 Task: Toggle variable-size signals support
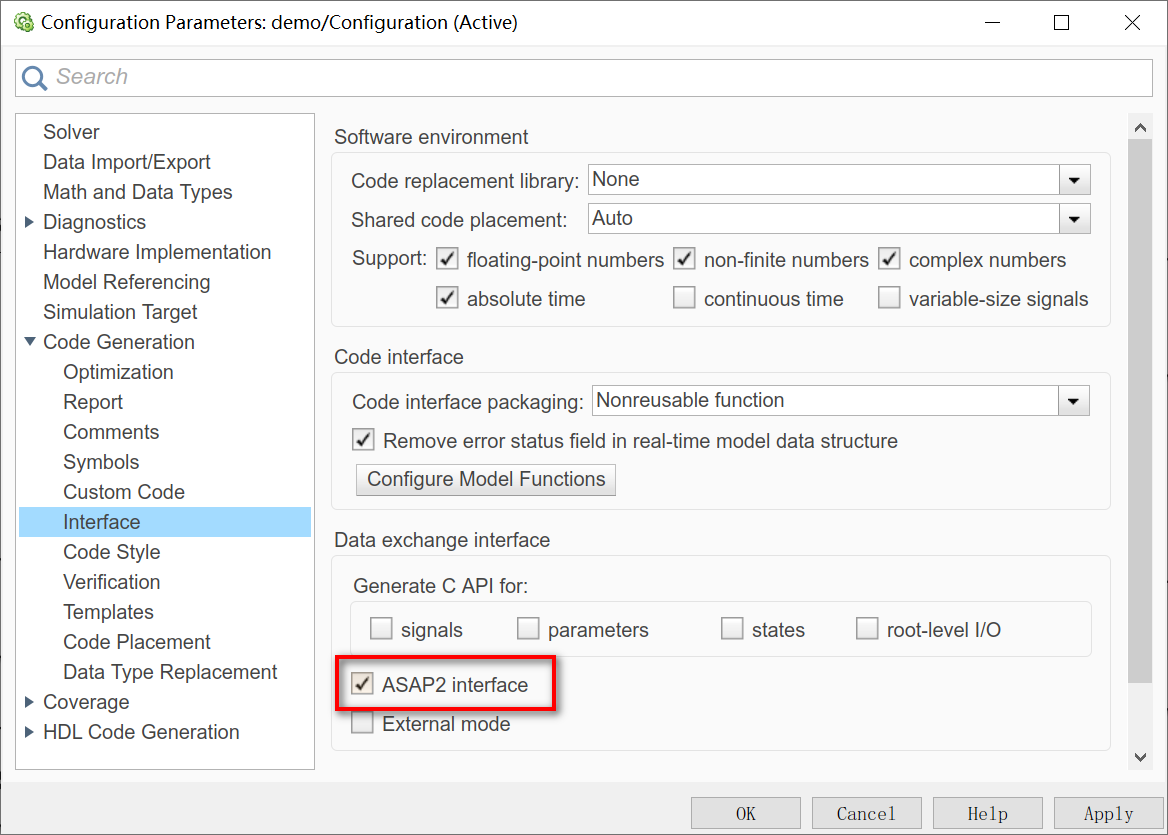(889, 299)
